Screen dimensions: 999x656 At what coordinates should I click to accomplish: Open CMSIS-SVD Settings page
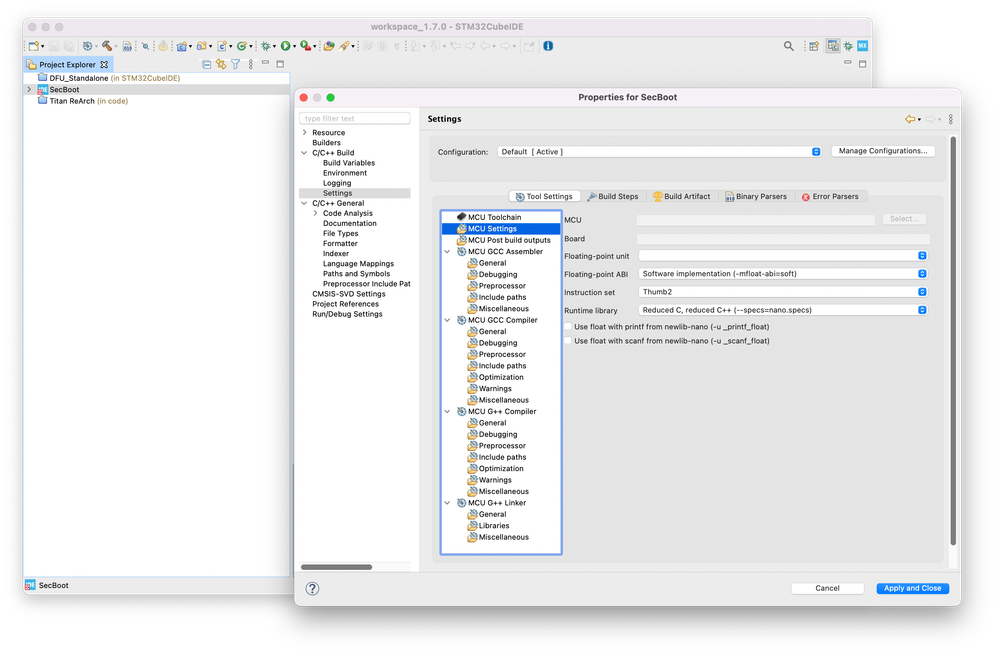pyautogui.click(x=349, y=294)
